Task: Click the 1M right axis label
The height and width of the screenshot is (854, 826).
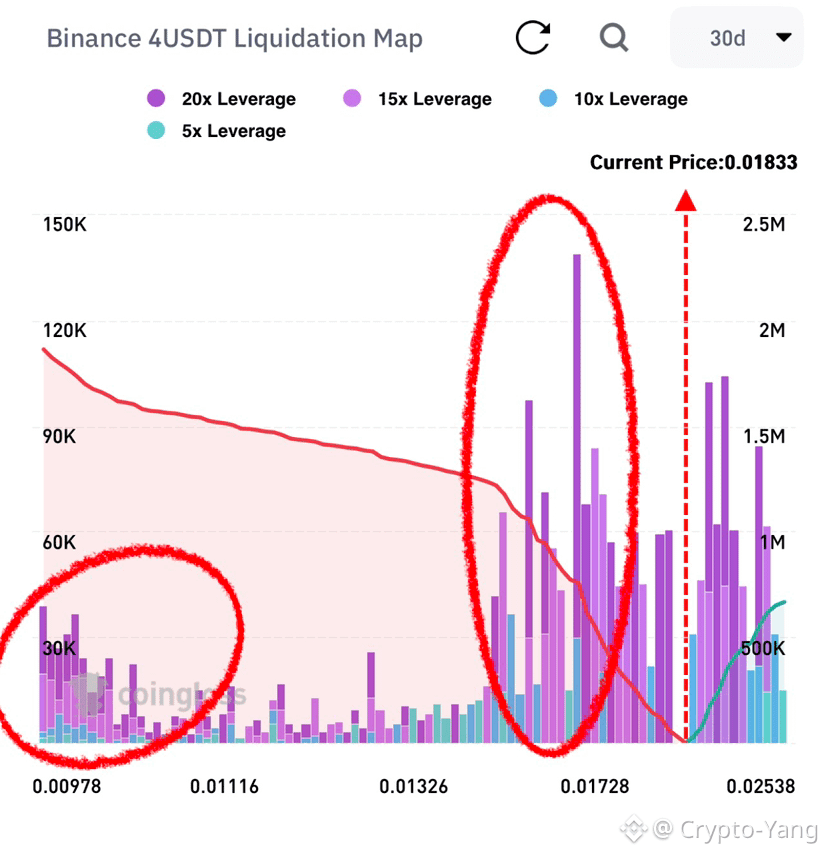Action: (x=773, y=542)
